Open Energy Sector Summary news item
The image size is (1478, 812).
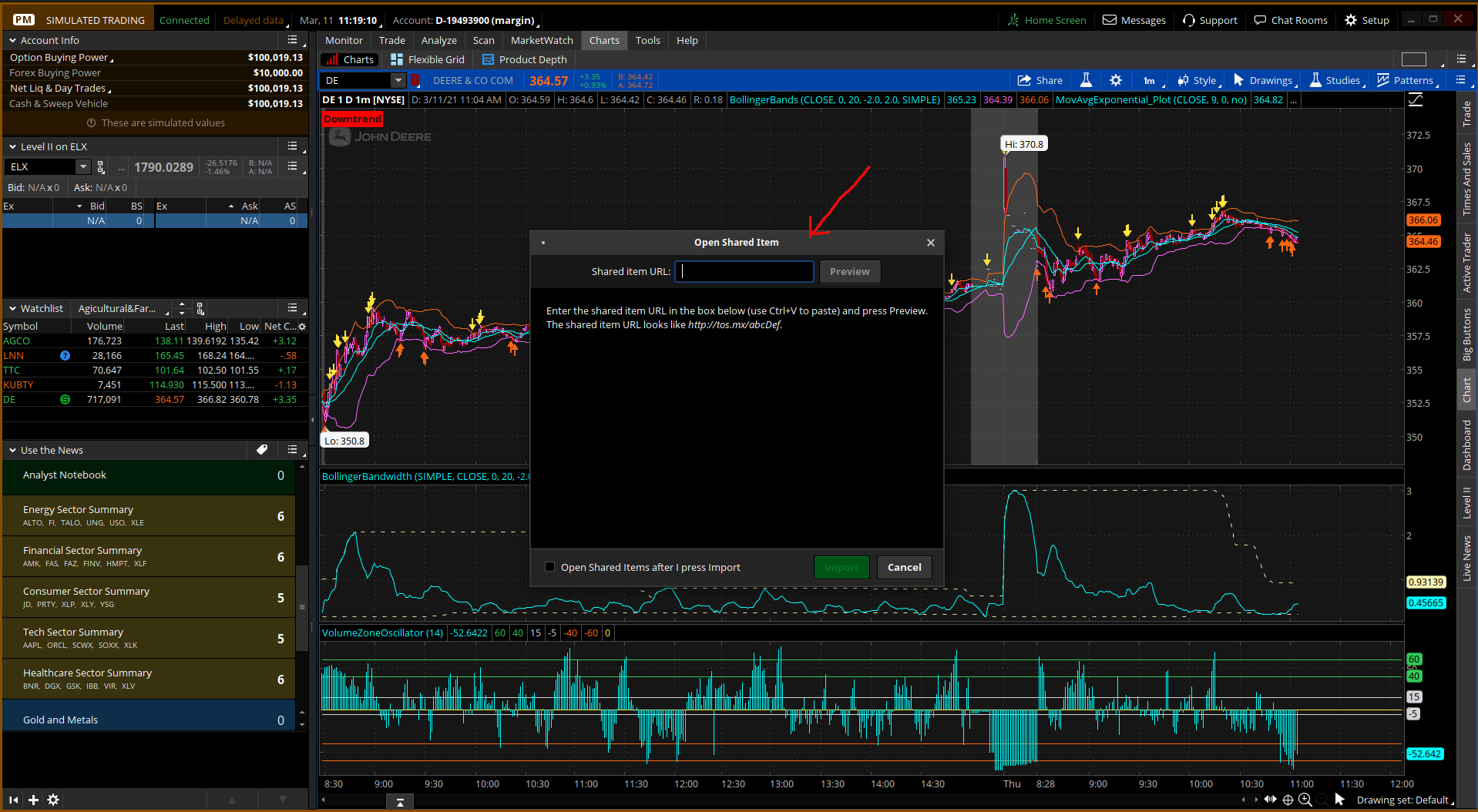pos(149,515)
